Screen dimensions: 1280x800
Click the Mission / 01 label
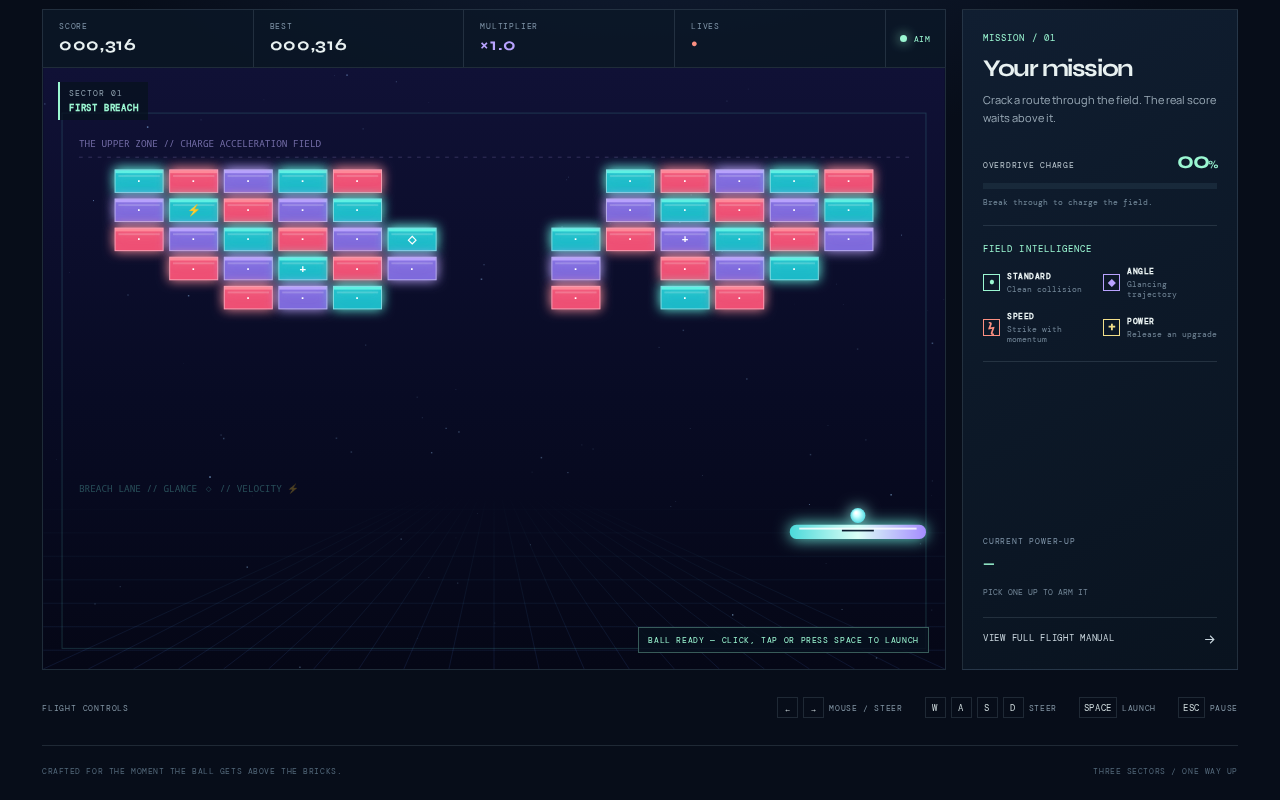click(1019, 38)
